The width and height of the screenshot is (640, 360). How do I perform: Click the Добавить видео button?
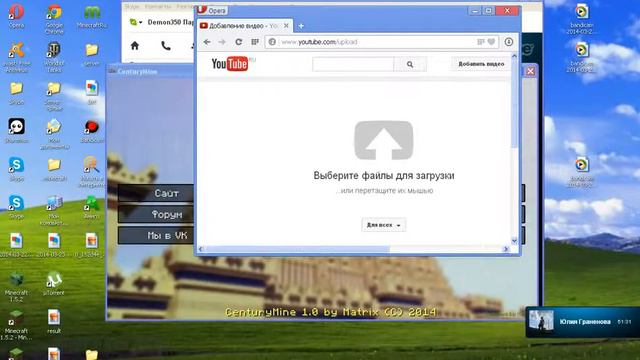tap(481, 64)
